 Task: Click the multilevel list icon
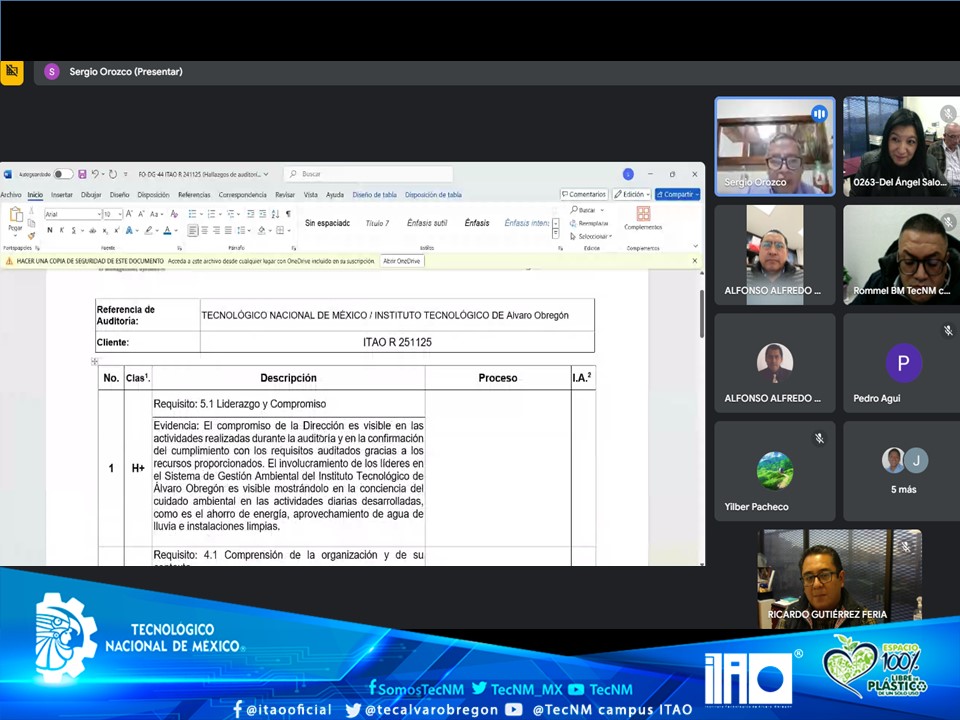coord(230,214)
